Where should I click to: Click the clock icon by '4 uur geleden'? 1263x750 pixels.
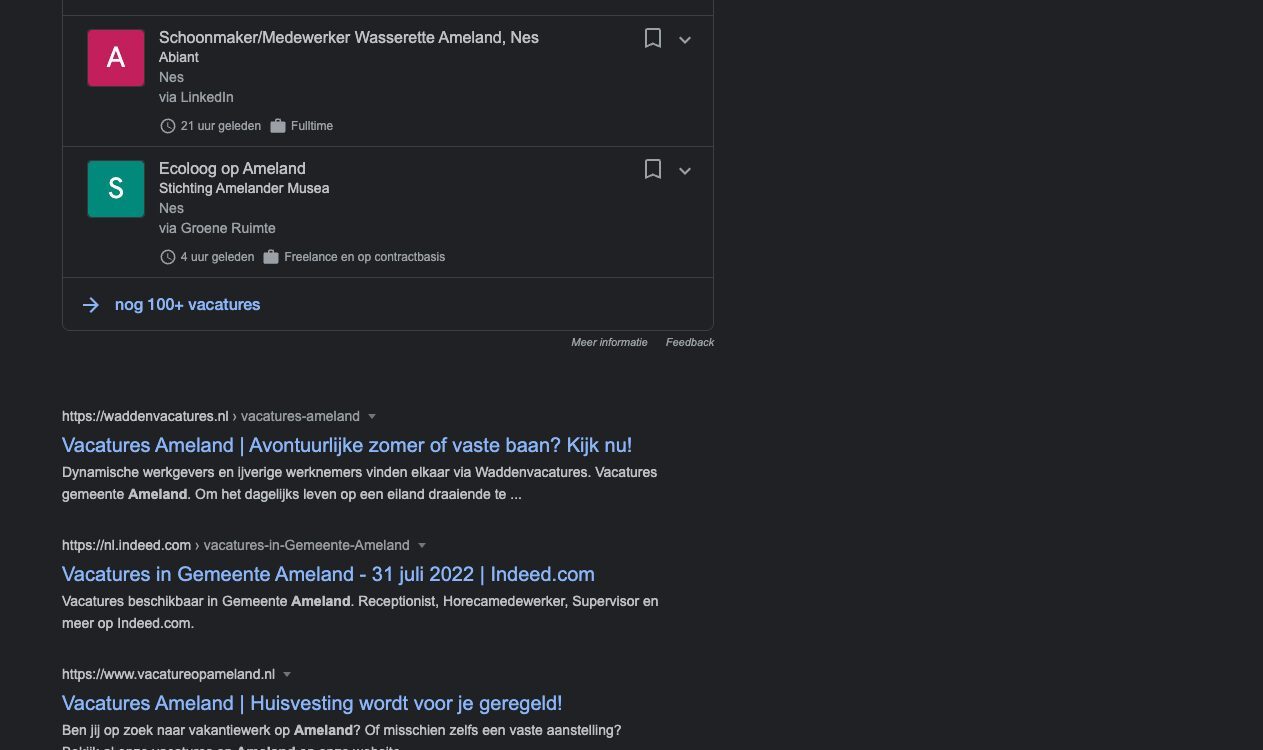(x=168, y=257)
